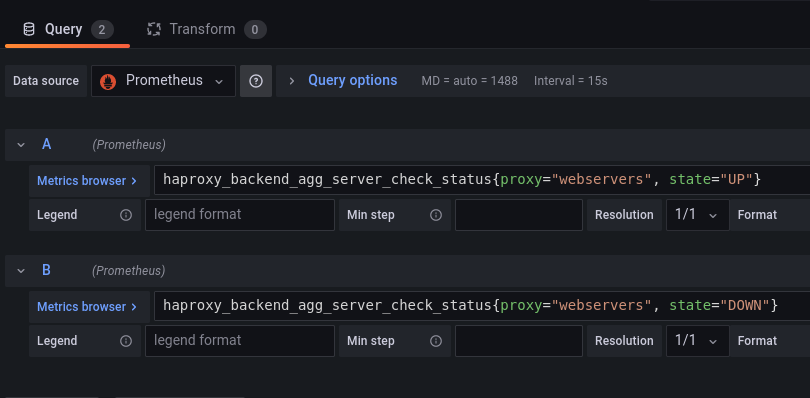Image resolution: width=810 pixels, height=398 pixels.
Task: Open Resolution dropdown for query B
Action: pos(697,341)
